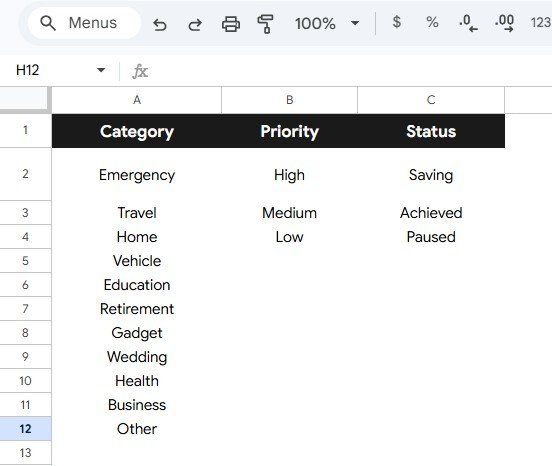This screenshot has height=466, width=552.
Task: Select the "Emergency" cell
Action: [x=137, y=175]
